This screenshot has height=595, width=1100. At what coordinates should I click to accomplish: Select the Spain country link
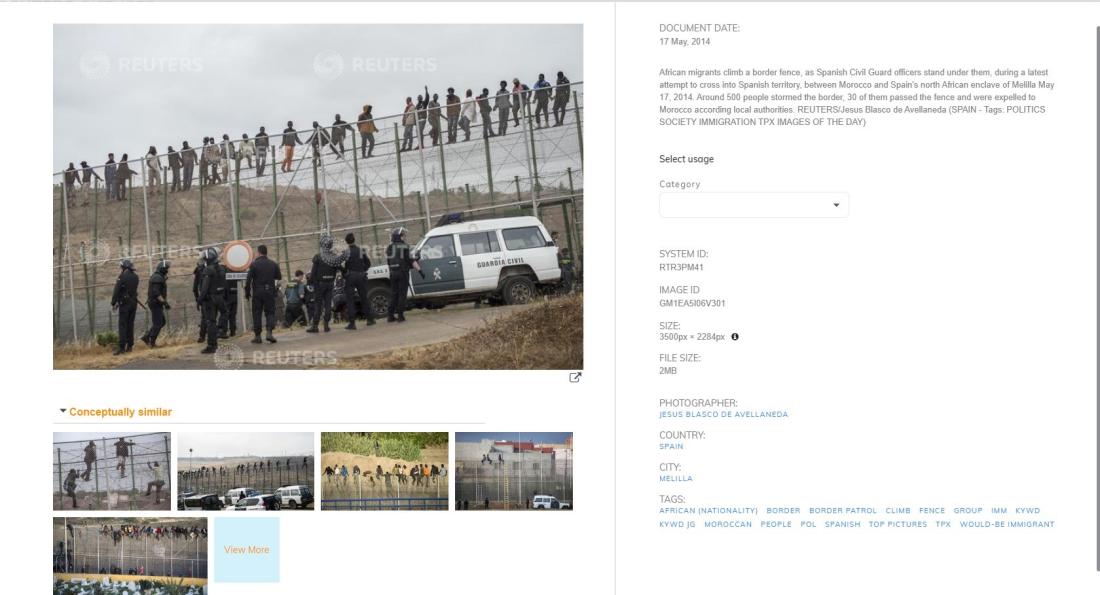click(x=671, y=447)
